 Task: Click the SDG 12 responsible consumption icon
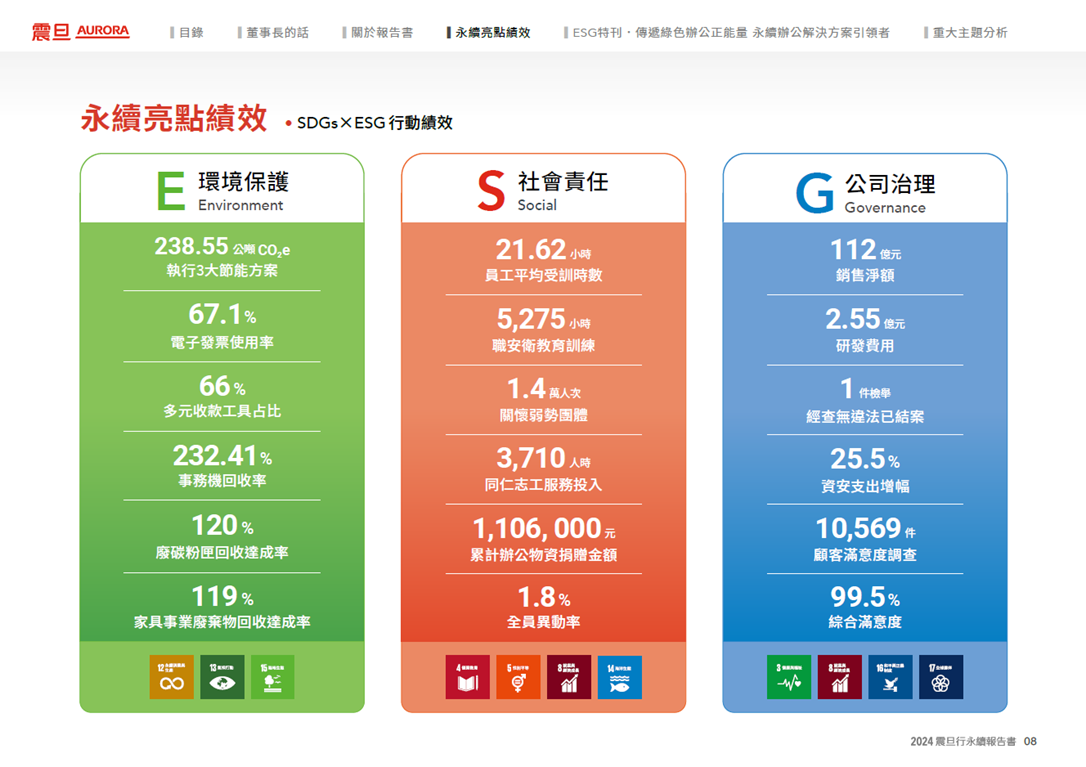click(x=171, y=677)
